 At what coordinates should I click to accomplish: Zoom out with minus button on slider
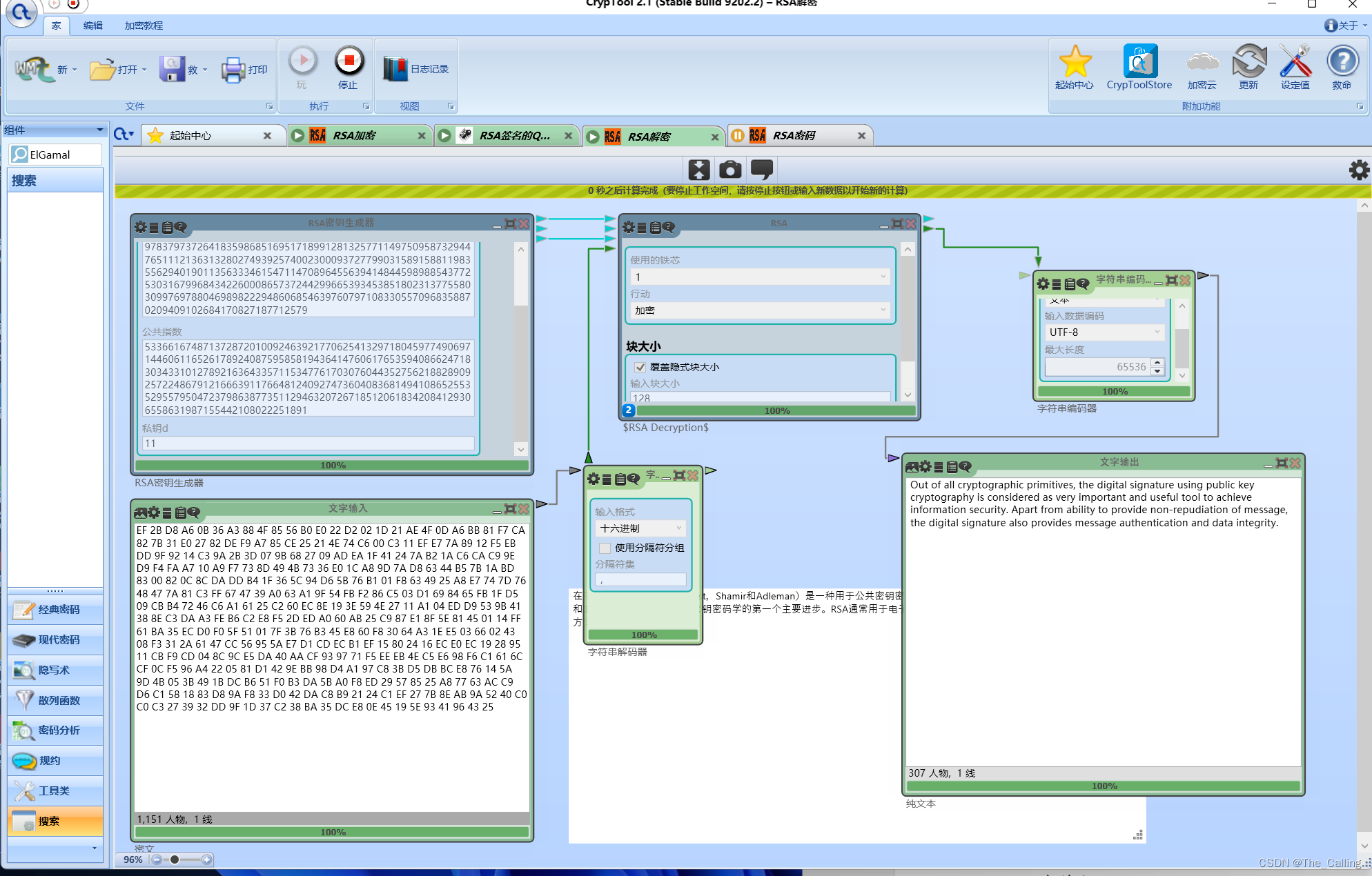[157, 859]
